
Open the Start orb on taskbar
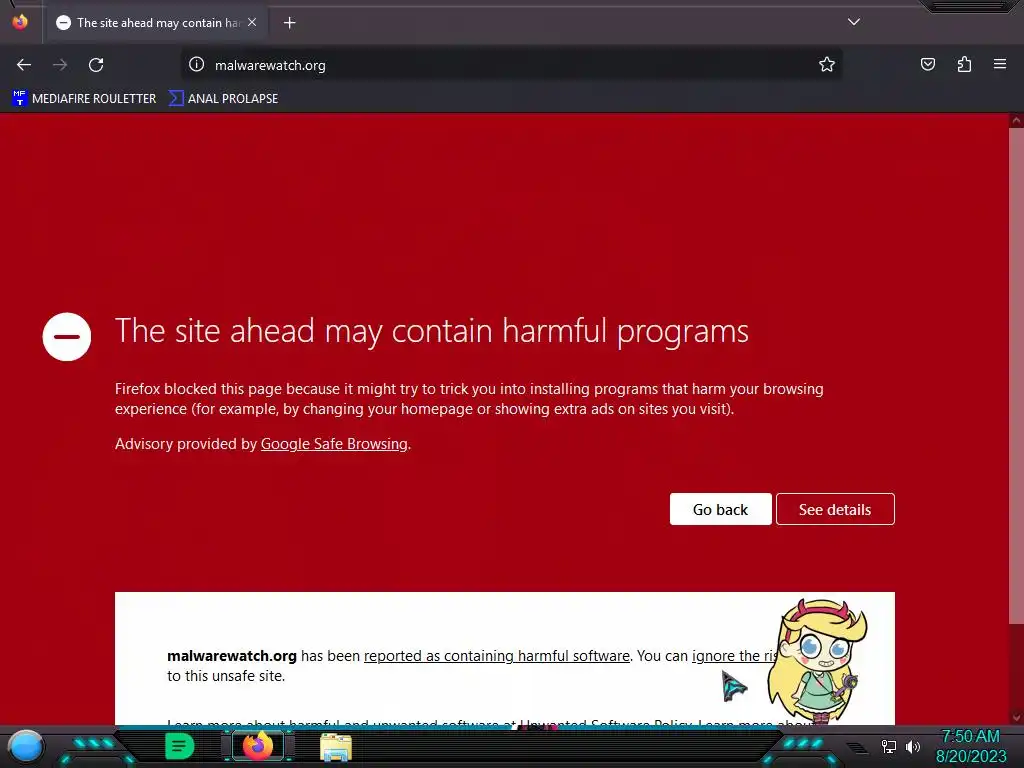pyautogui.click(x=26, y=747)
